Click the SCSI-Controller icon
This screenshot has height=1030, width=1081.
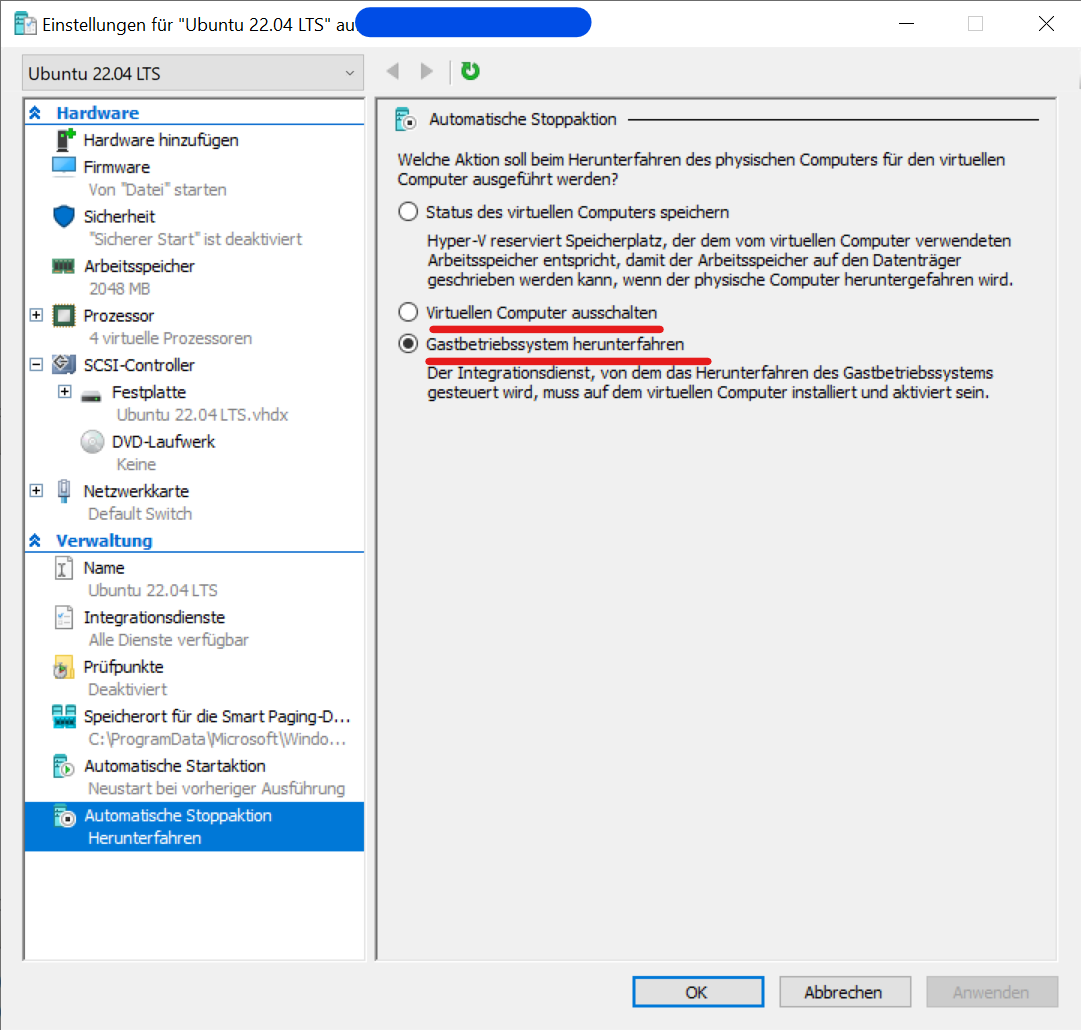point(64,365)
